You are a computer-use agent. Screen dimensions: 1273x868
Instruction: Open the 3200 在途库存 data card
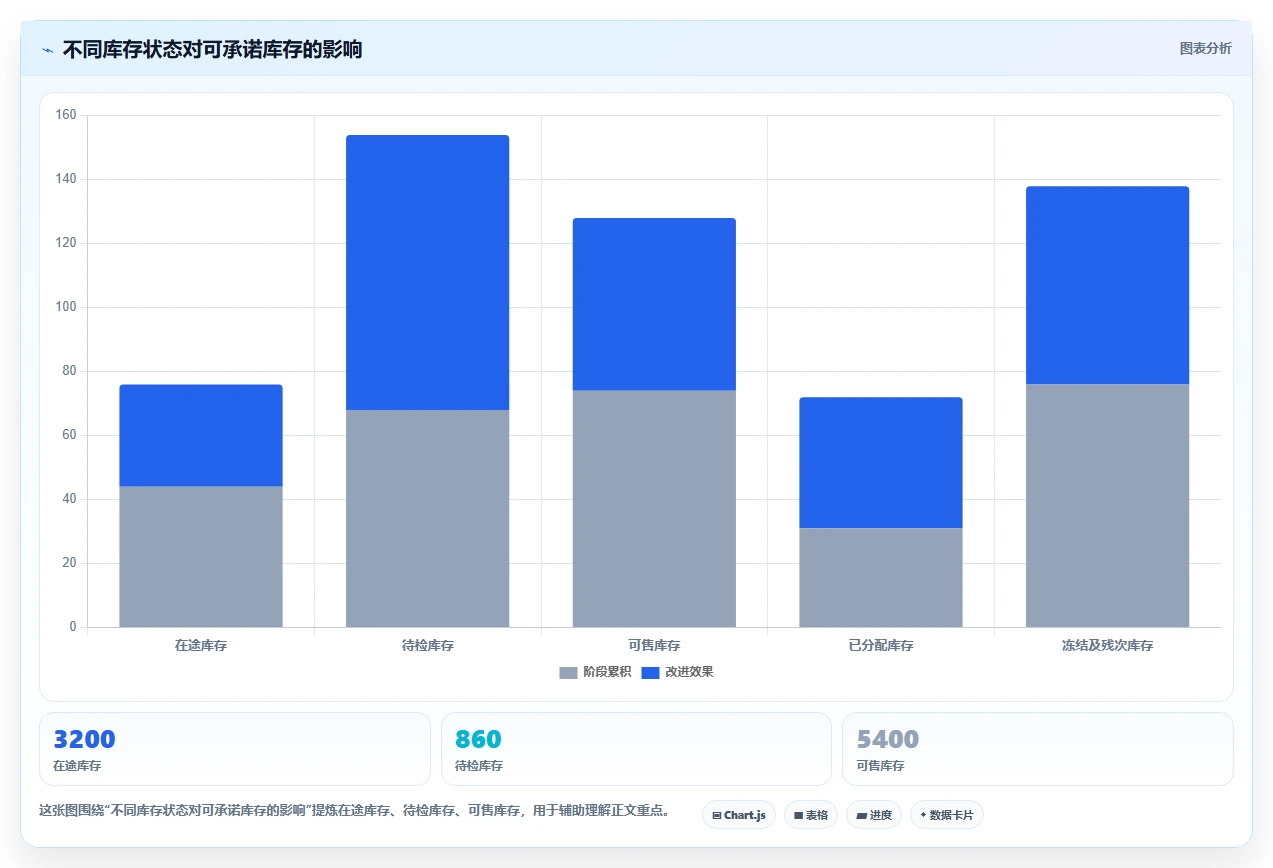(x=235, y=749)
